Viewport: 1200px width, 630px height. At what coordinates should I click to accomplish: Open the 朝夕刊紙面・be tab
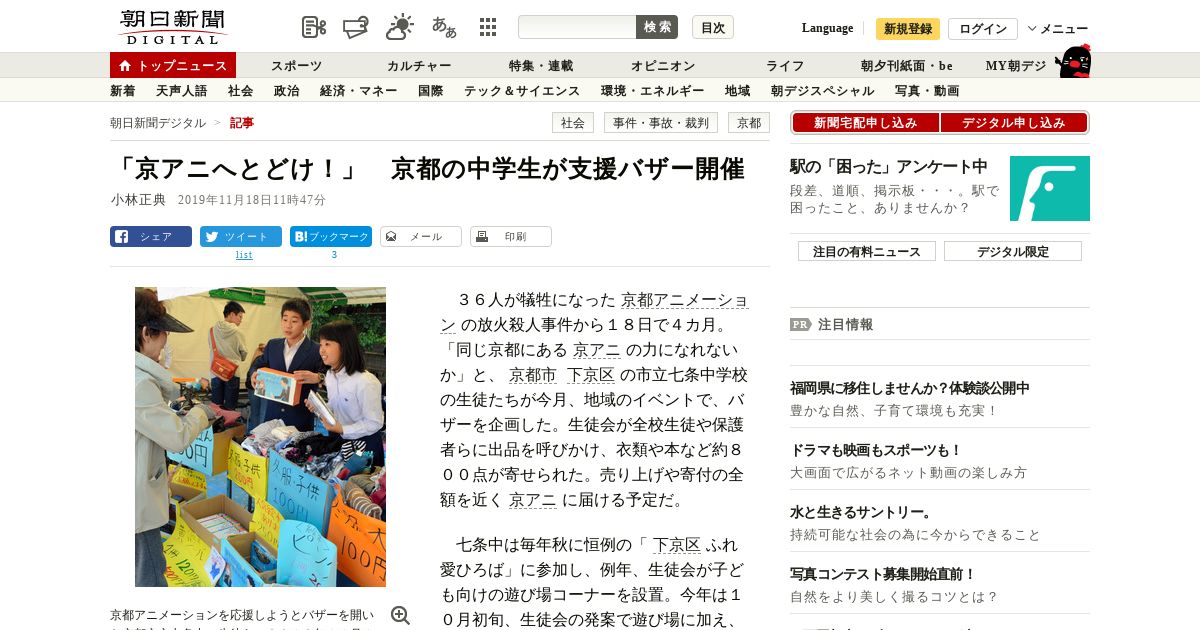(x=907, y=66)
